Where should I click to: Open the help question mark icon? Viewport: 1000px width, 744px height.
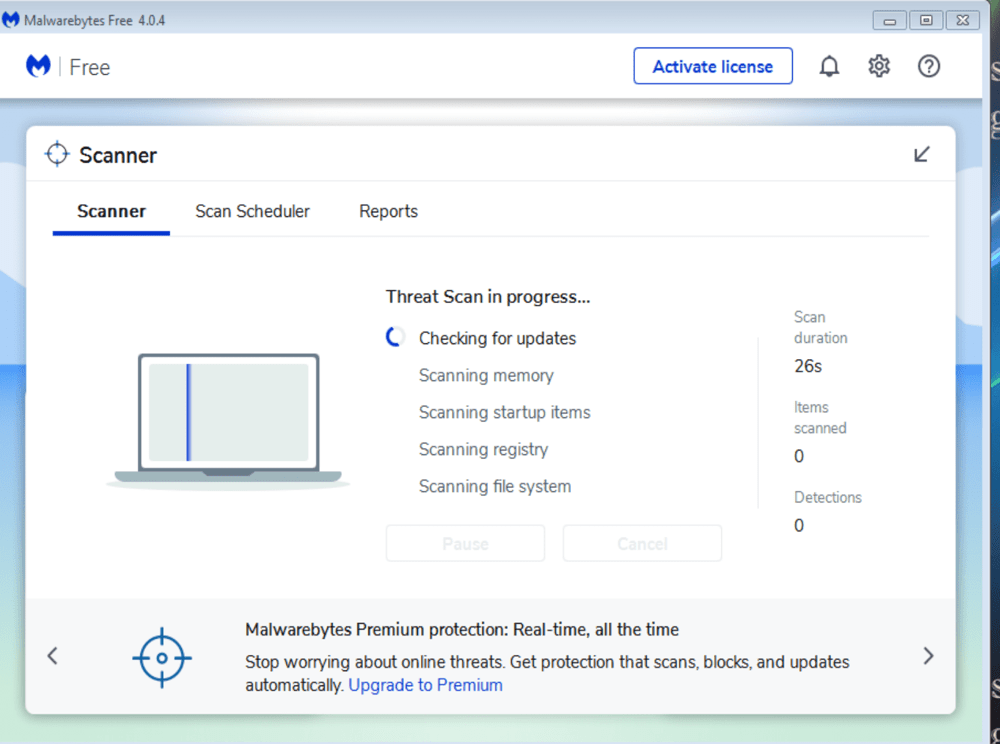[x=929, y=67]
